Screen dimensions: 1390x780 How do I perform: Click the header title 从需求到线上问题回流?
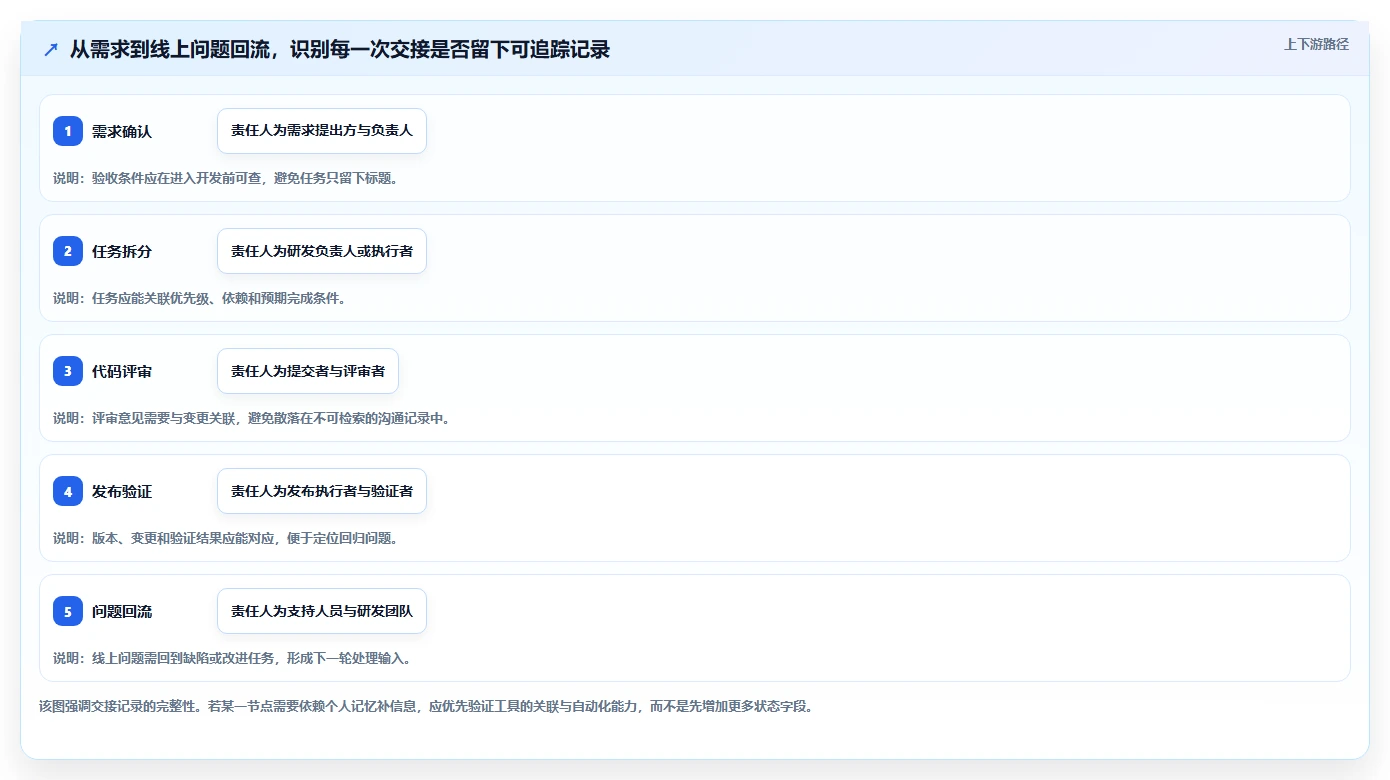pos(339,49)
